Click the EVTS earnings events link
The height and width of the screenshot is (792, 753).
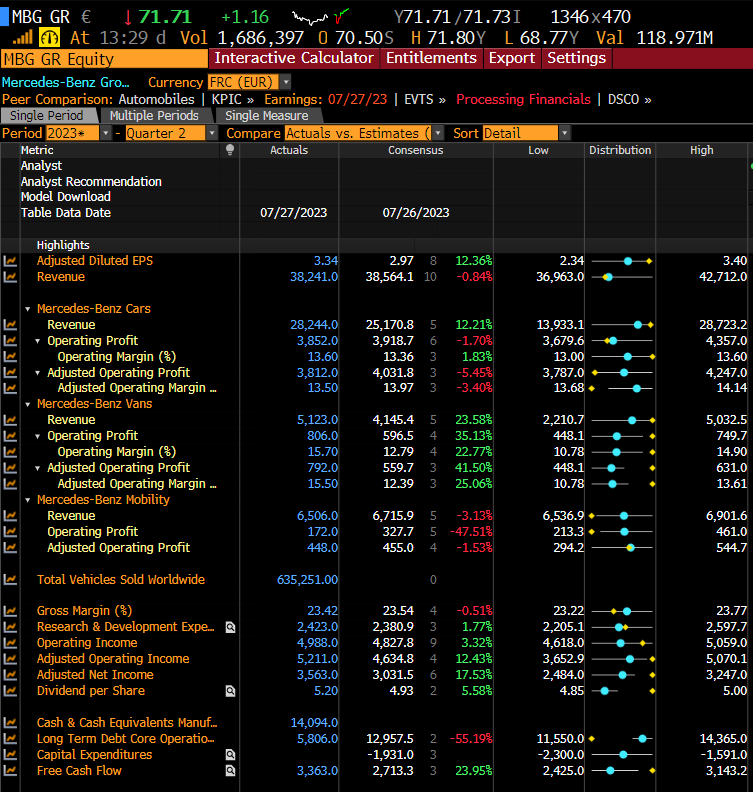coord(425,99)
